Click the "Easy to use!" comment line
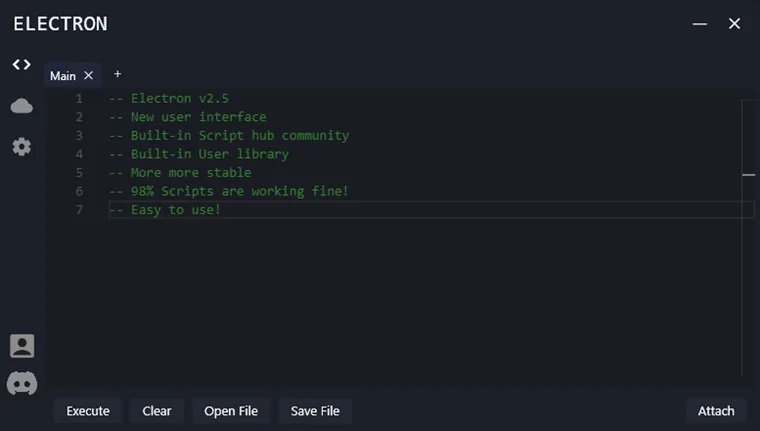 click(165, 210)
